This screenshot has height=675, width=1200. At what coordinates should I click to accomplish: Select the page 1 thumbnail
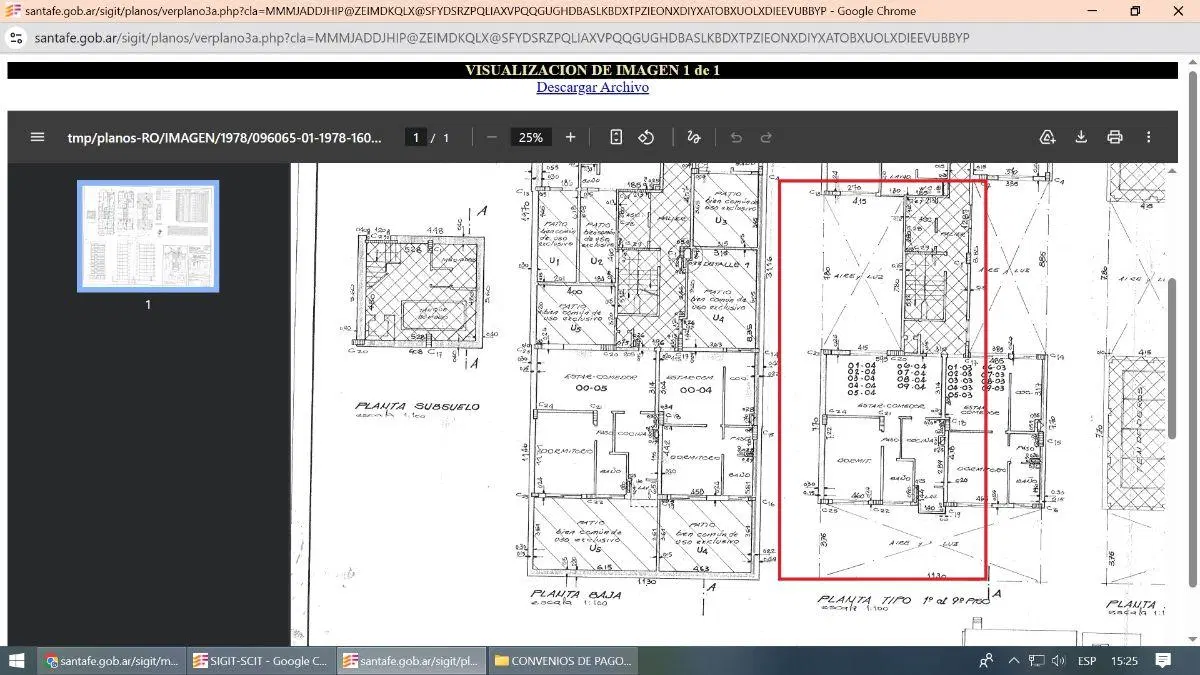[148, 236]
